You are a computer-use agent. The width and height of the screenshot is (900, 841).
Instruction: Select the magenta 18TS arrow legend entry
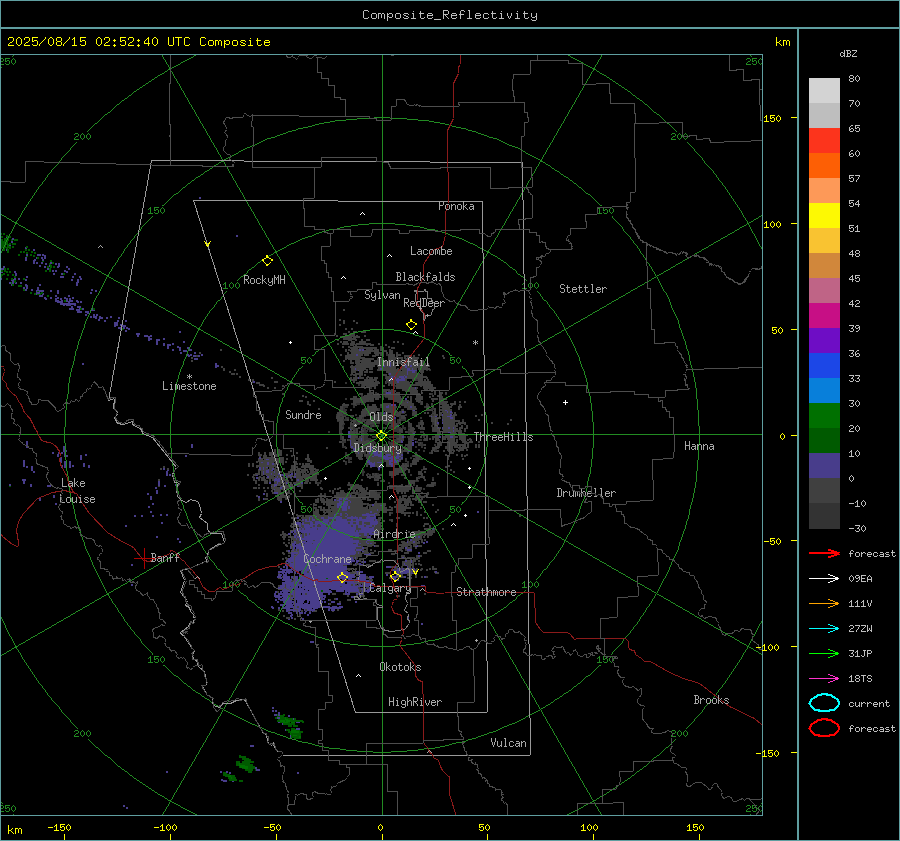click(824, 679)
